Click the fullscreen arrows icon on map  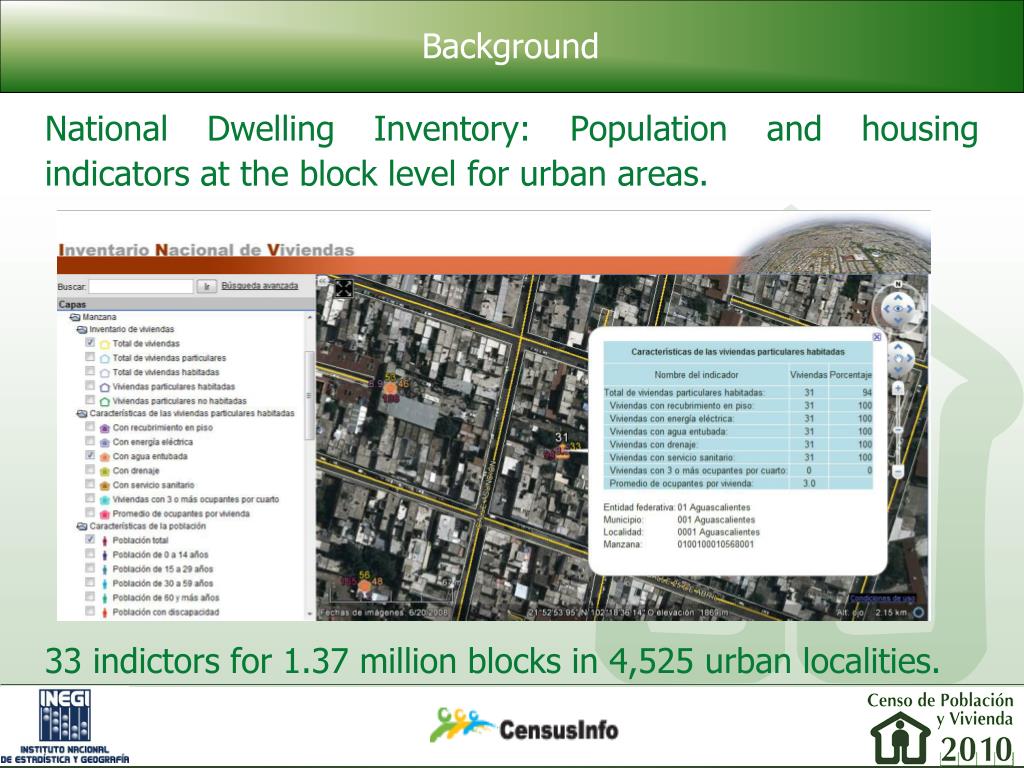click(x=344, y=289)
